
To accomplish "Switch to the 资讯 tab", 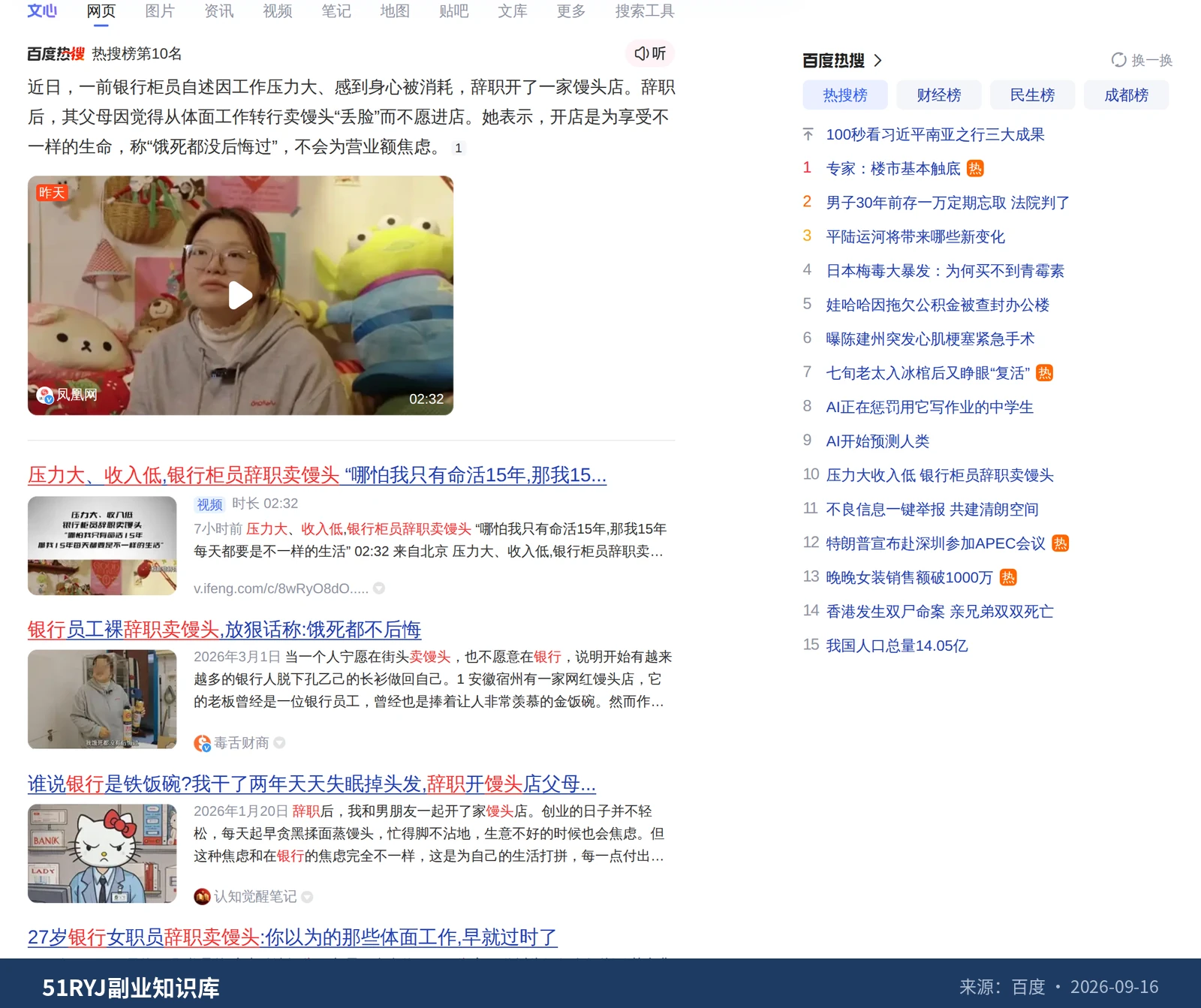I will coord(218,11).
